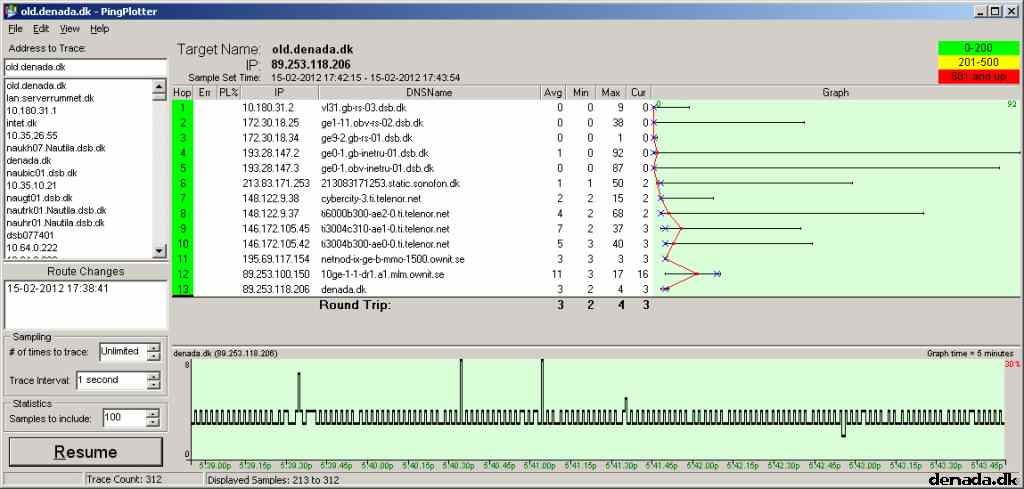This screenshot has width=1024, height=489.
Task: Increase the times-to-trace spinner value
Action: tap(153, 348)
